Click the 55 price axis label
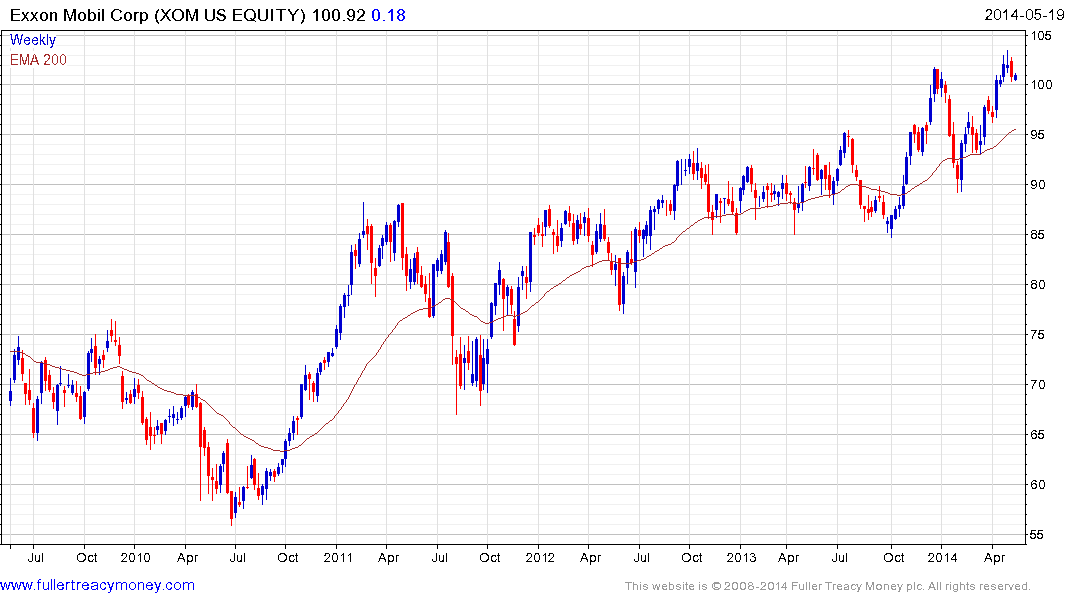The image size is (1075, 600). click(x=1038, y=536)
